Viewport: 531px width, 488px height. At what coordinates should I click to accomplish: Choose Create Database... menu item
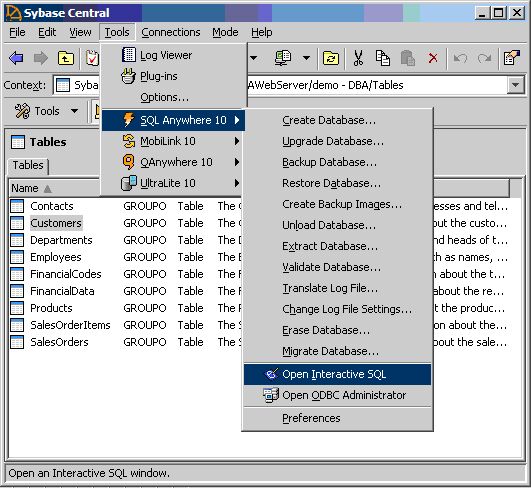(x=337, y=120)
